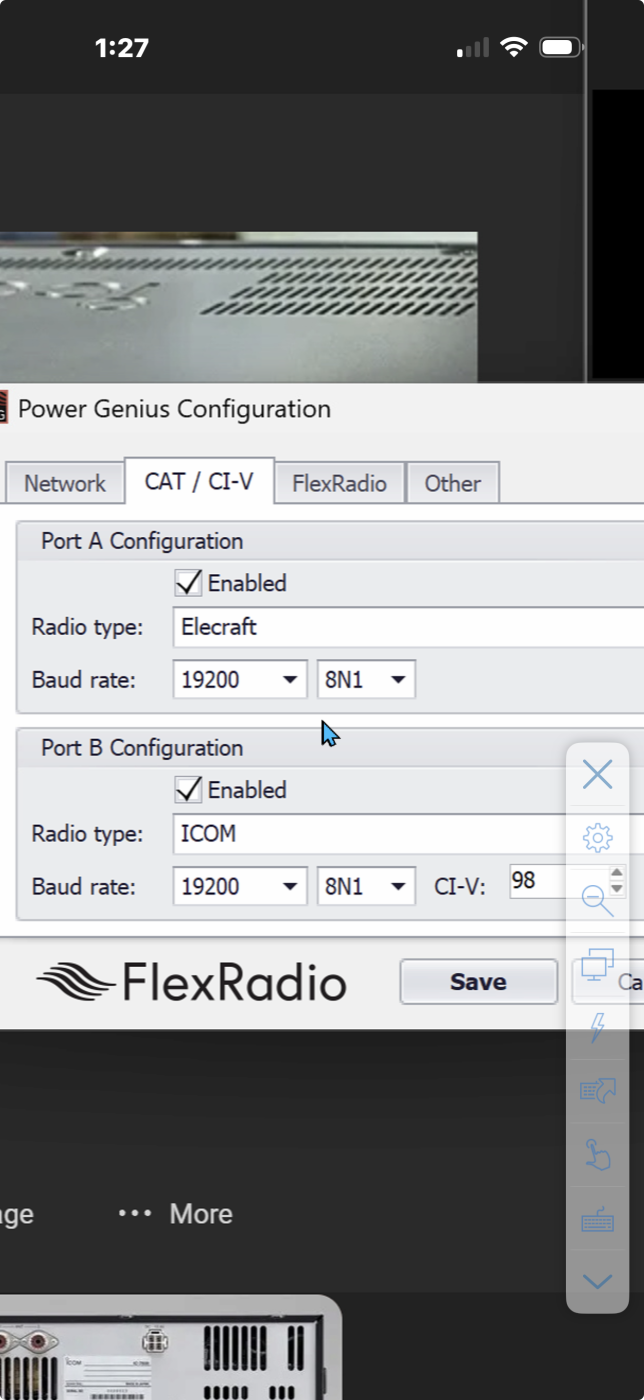Image resolution: width=644 pixels, height=1400 pixels.
Task: Open Port B 8N1 format dropdown
Action: click(366, 886)
